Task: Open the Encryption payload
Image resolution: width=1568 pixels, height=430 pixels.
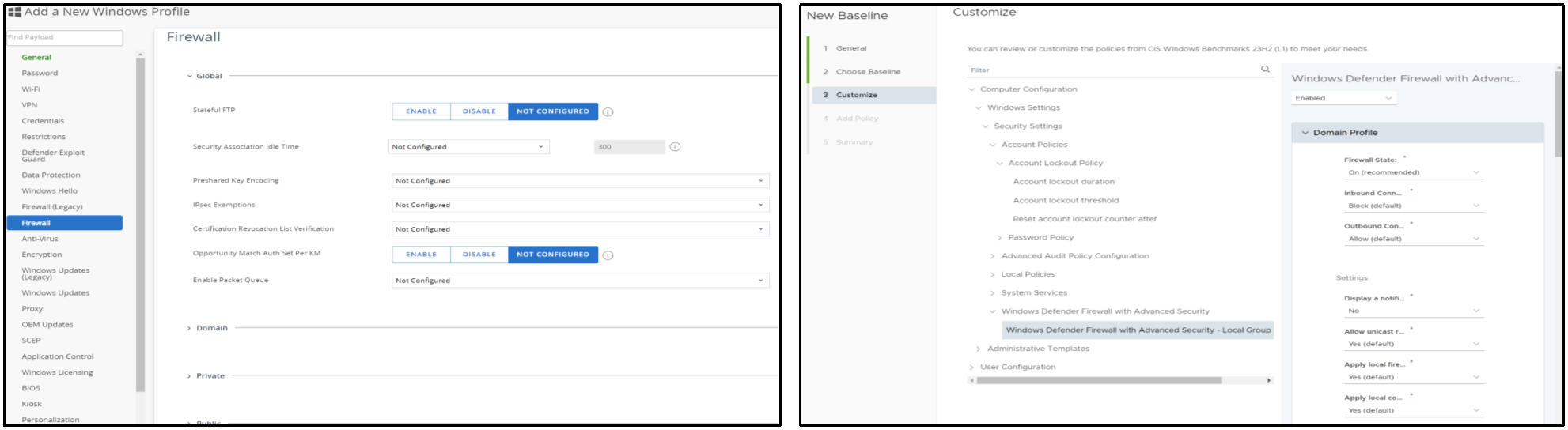Action: (x=42, y=255)
